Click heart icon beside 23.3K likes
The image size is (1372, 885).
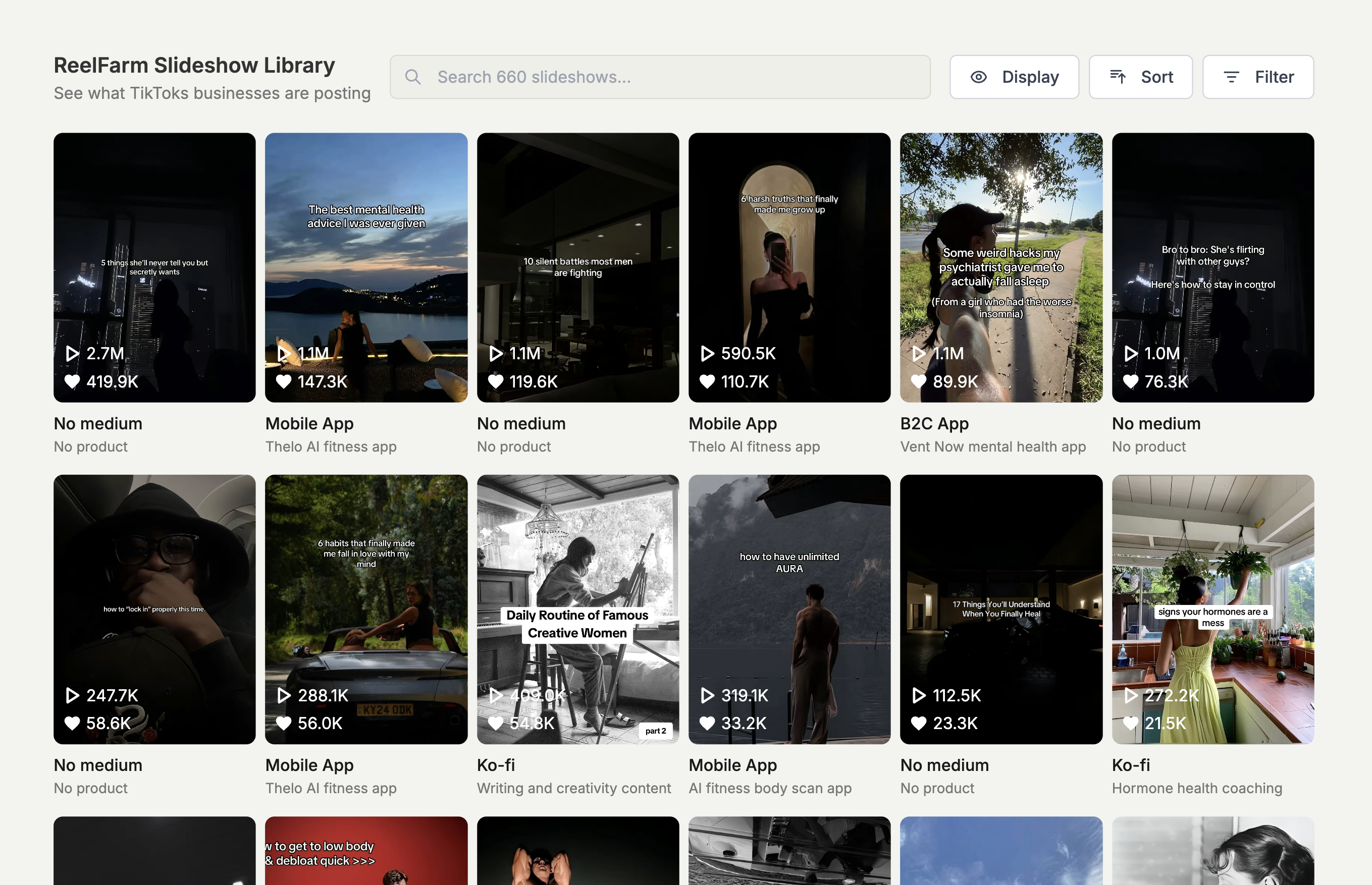(919, 723)
